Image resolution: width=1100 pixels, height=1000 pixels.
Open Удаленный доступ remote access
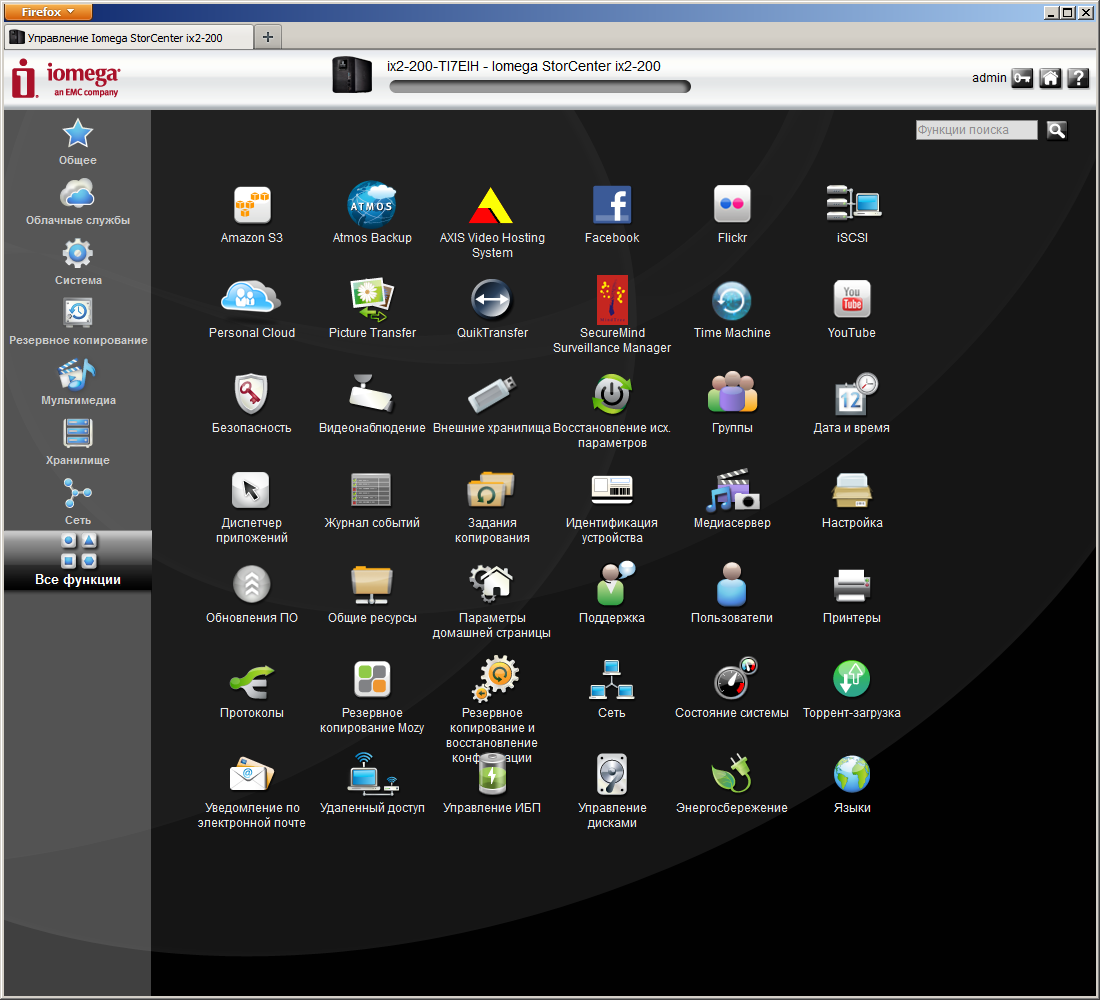tap(373, 773)
